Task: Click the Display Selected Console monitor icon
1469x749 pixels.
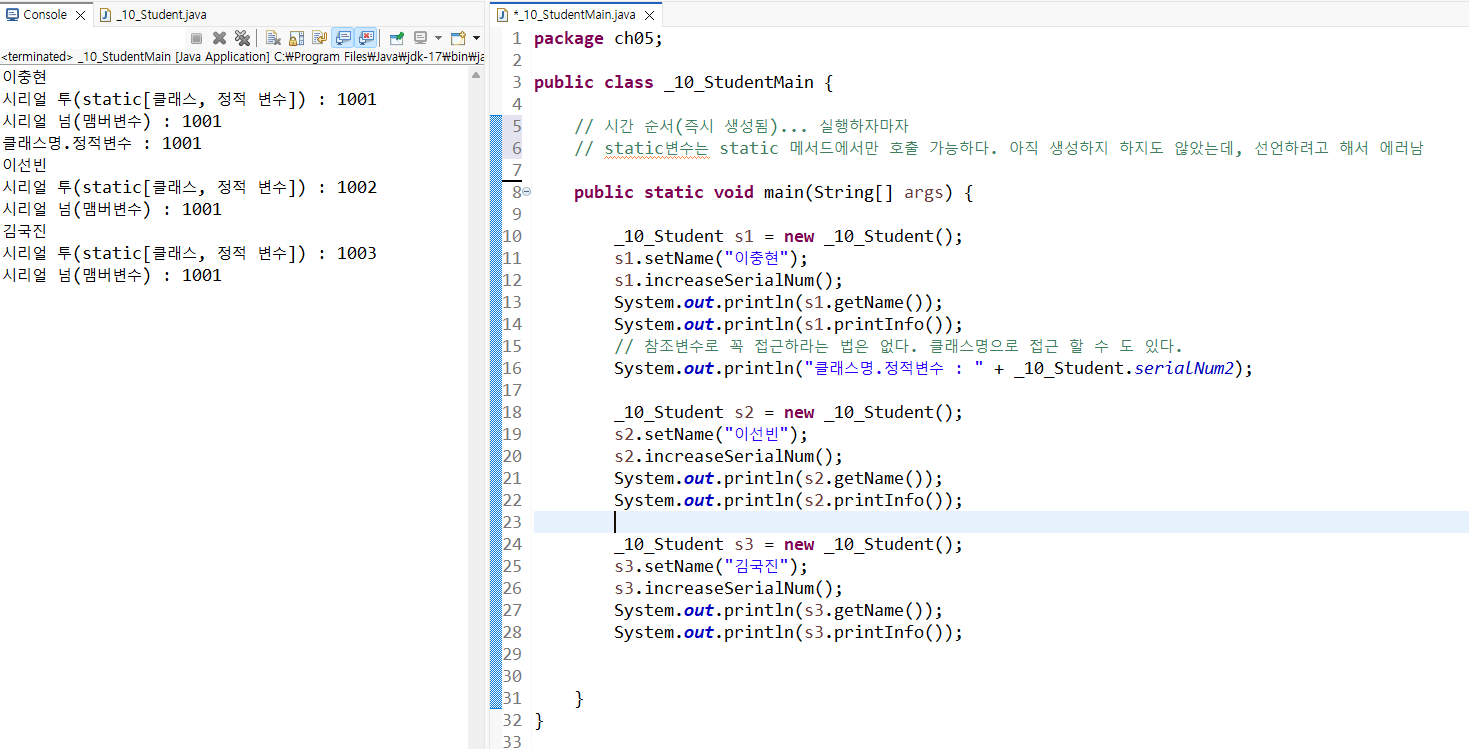Action: coord(420,38)
